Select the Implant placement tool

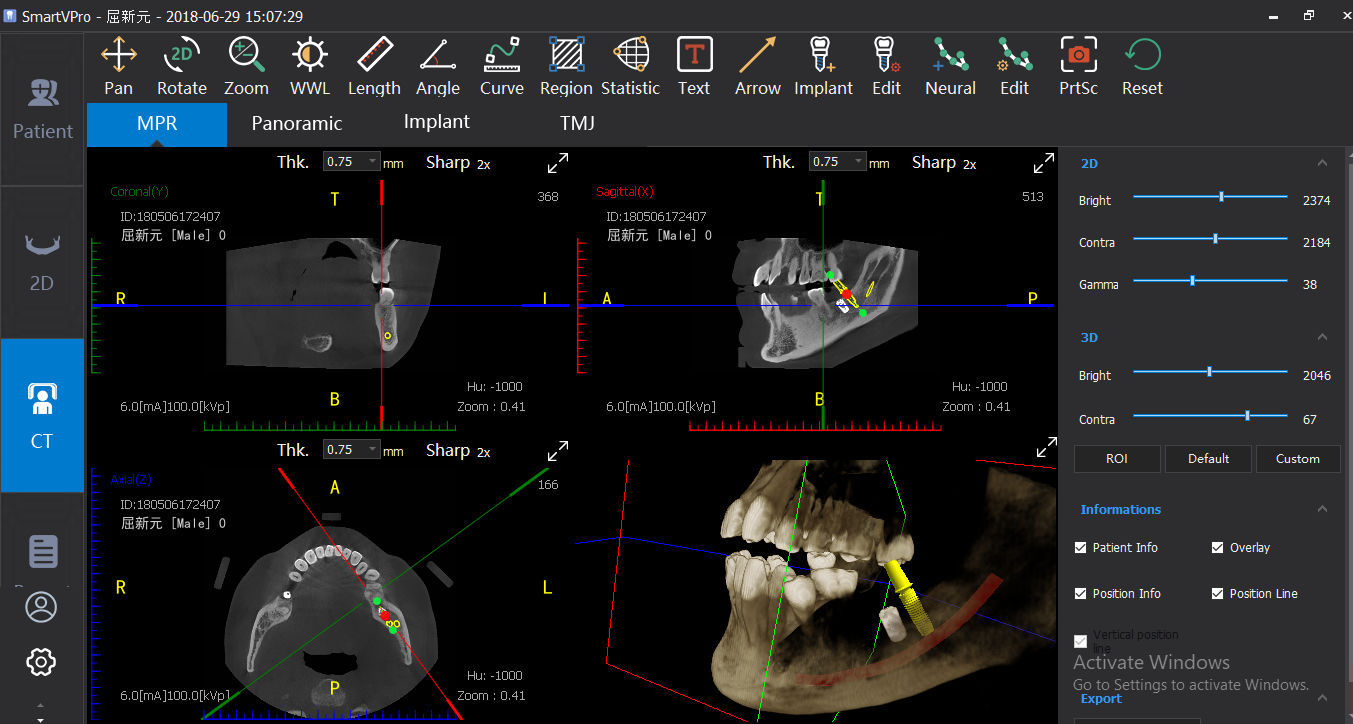(x=823, y=65)
